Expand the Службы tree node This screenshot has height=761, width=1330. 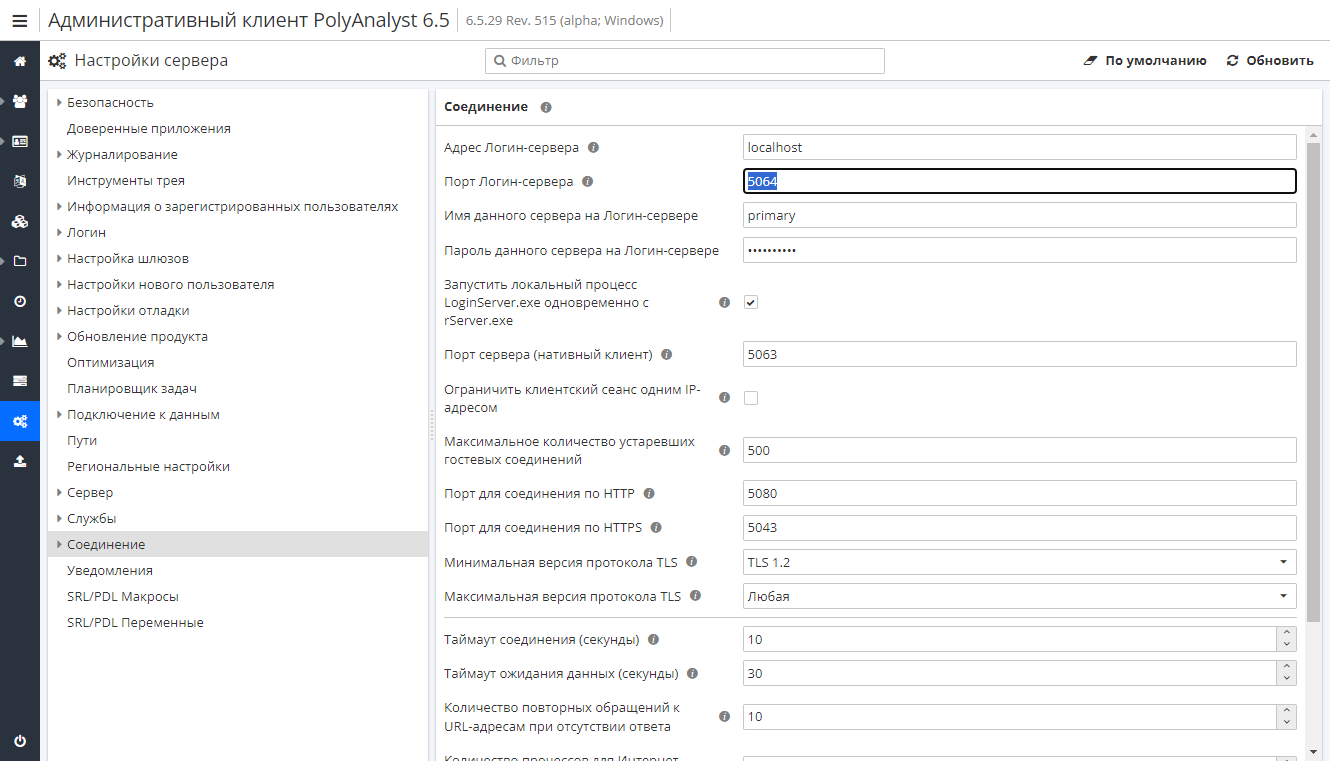pyautogui.click(x=59, y=518)
